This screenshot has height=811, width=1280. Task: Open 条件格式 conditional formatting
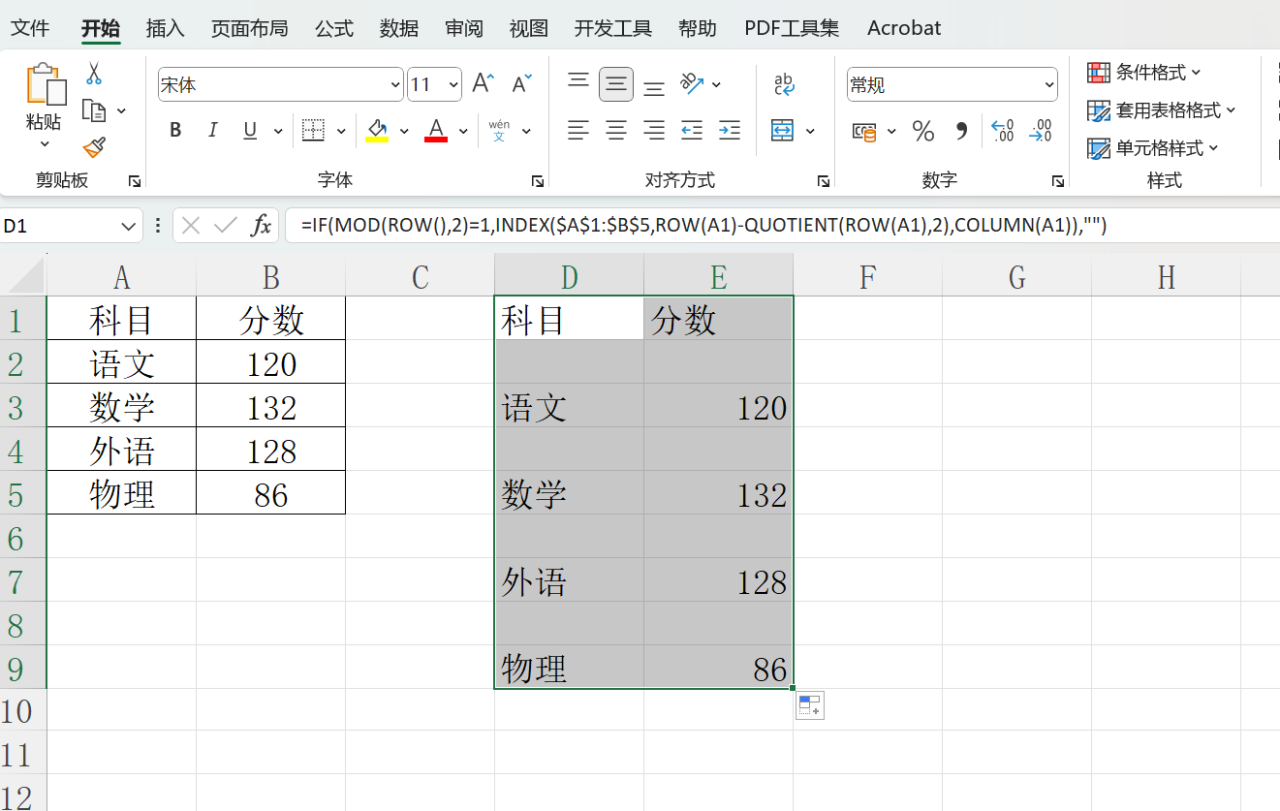1145,72
